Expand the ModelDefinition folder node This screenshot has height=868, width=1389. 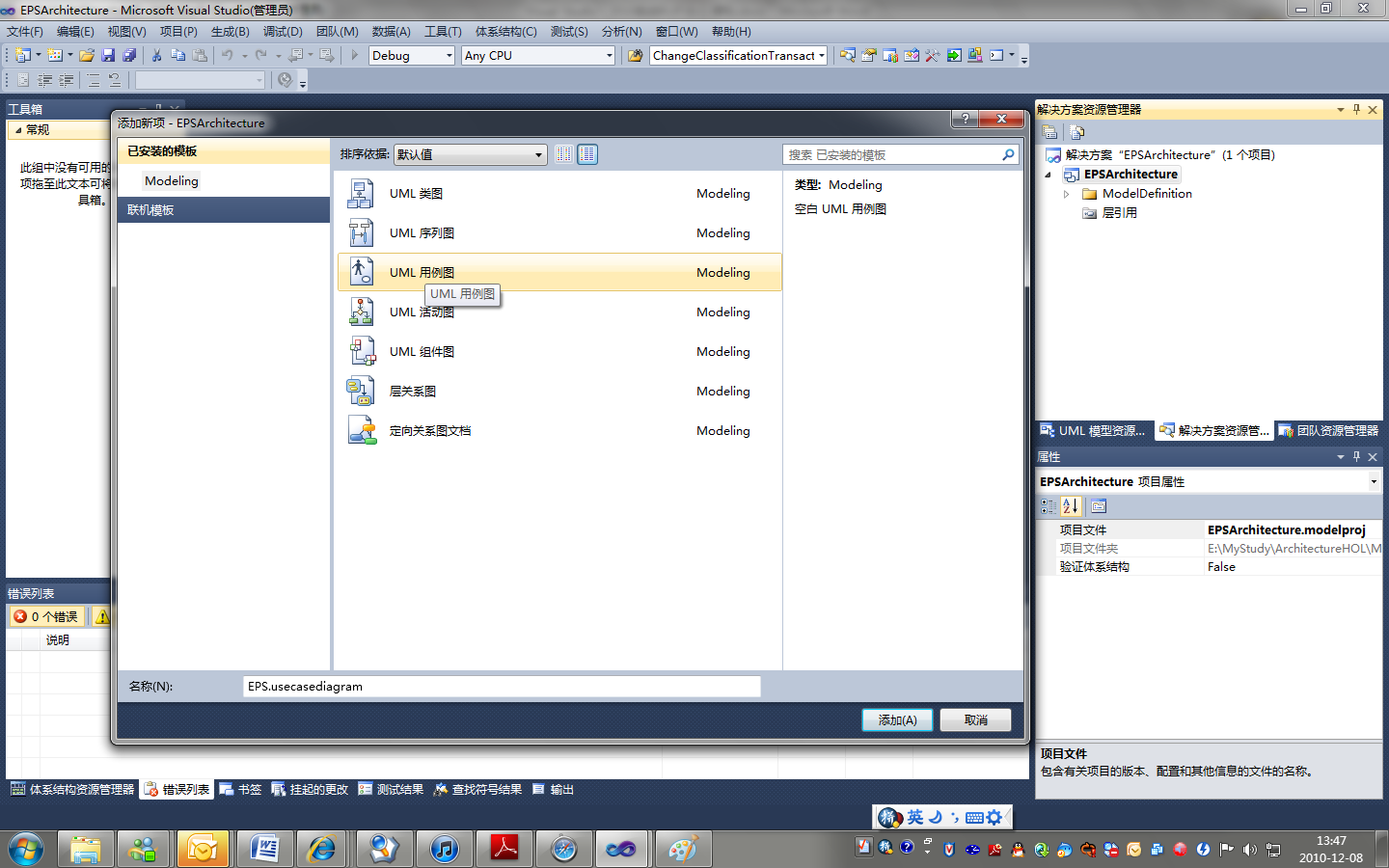point(1066,194)
